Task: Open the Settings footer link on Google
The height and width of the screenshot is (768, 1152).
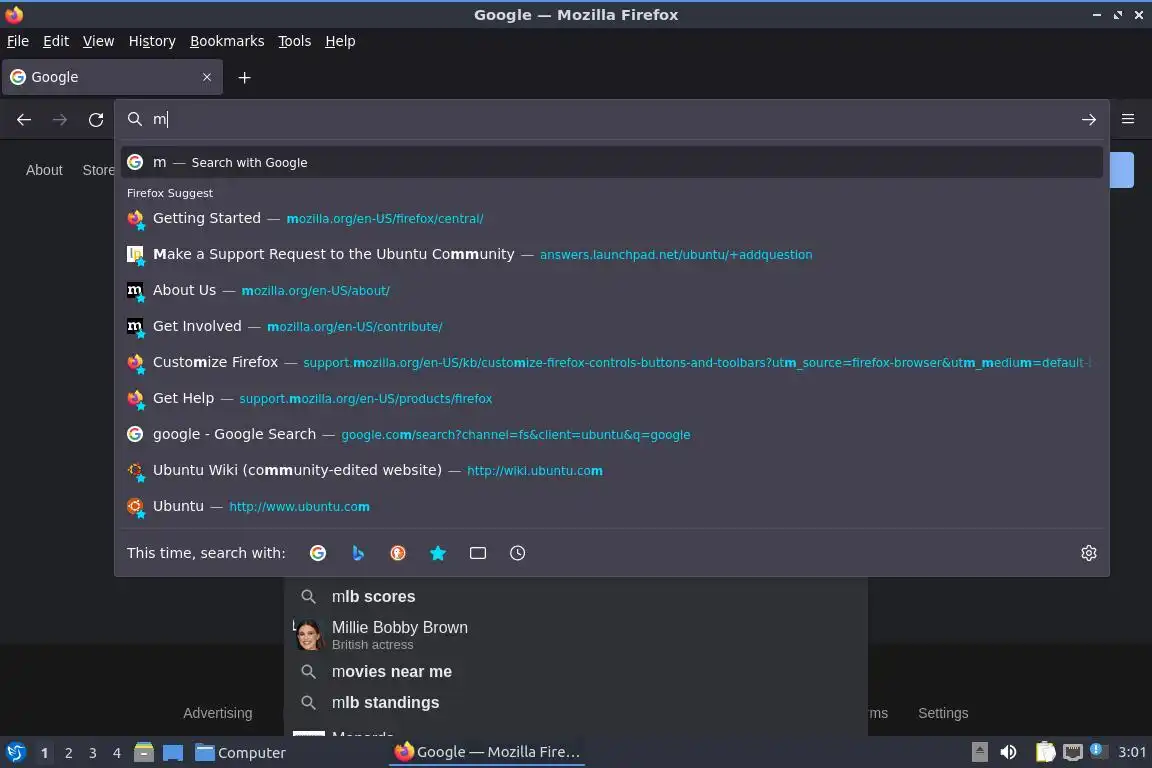Action: click(x=943, y=713)
